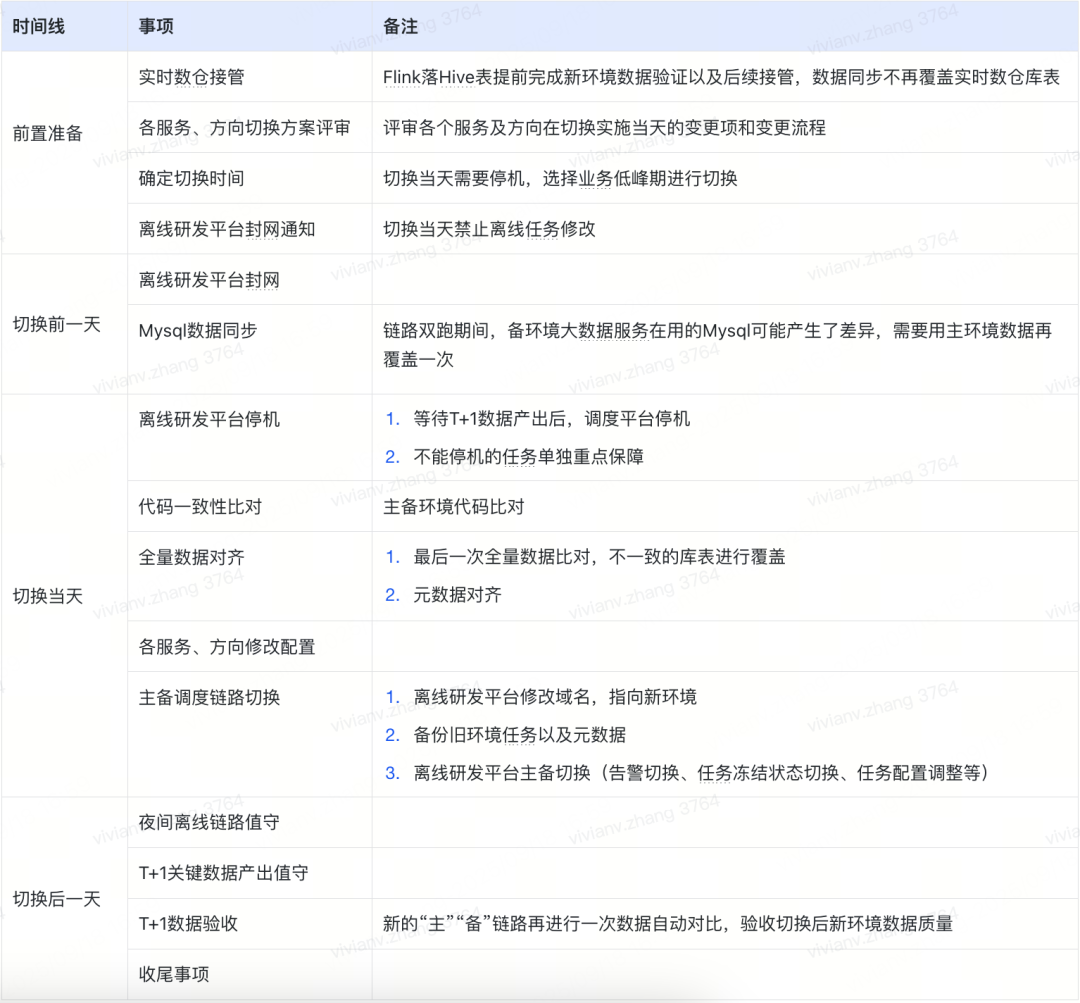The width and height of the screenshot is (1080, 1003).
Task: Select the 全量数据对齐 item cell
Action: pos(191,557)
